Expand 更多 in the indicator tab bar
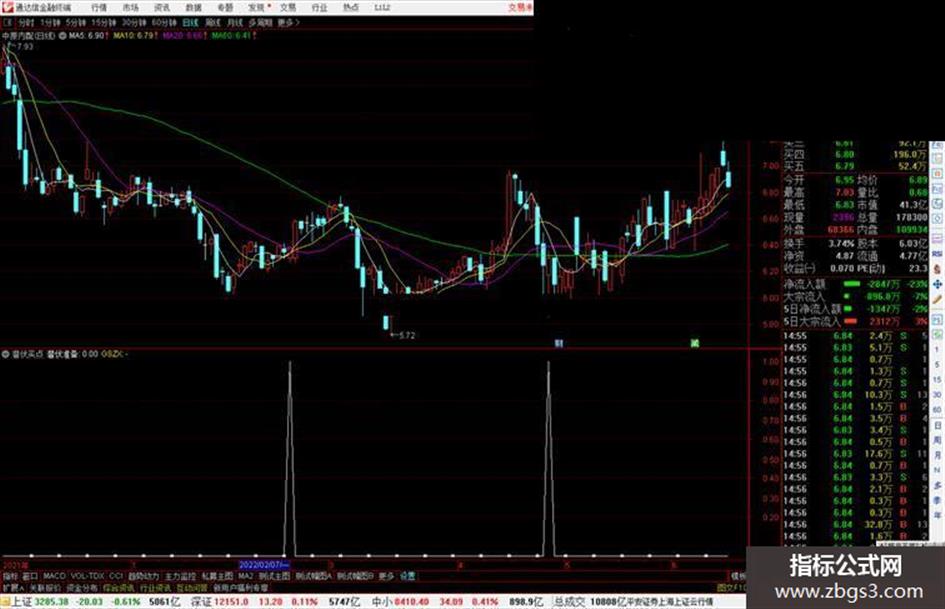Image resolution: width=945 pixels, height=609 pixels. pyautogui.click(x=386, y=576)
